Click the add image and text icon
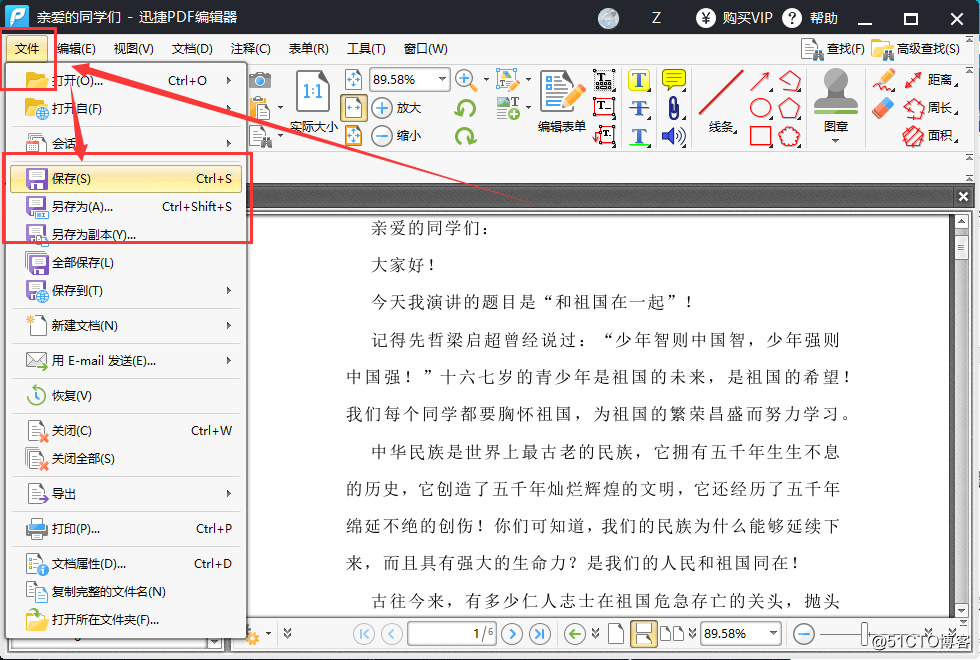The image size is (980, 660). (x=508, y=108)
